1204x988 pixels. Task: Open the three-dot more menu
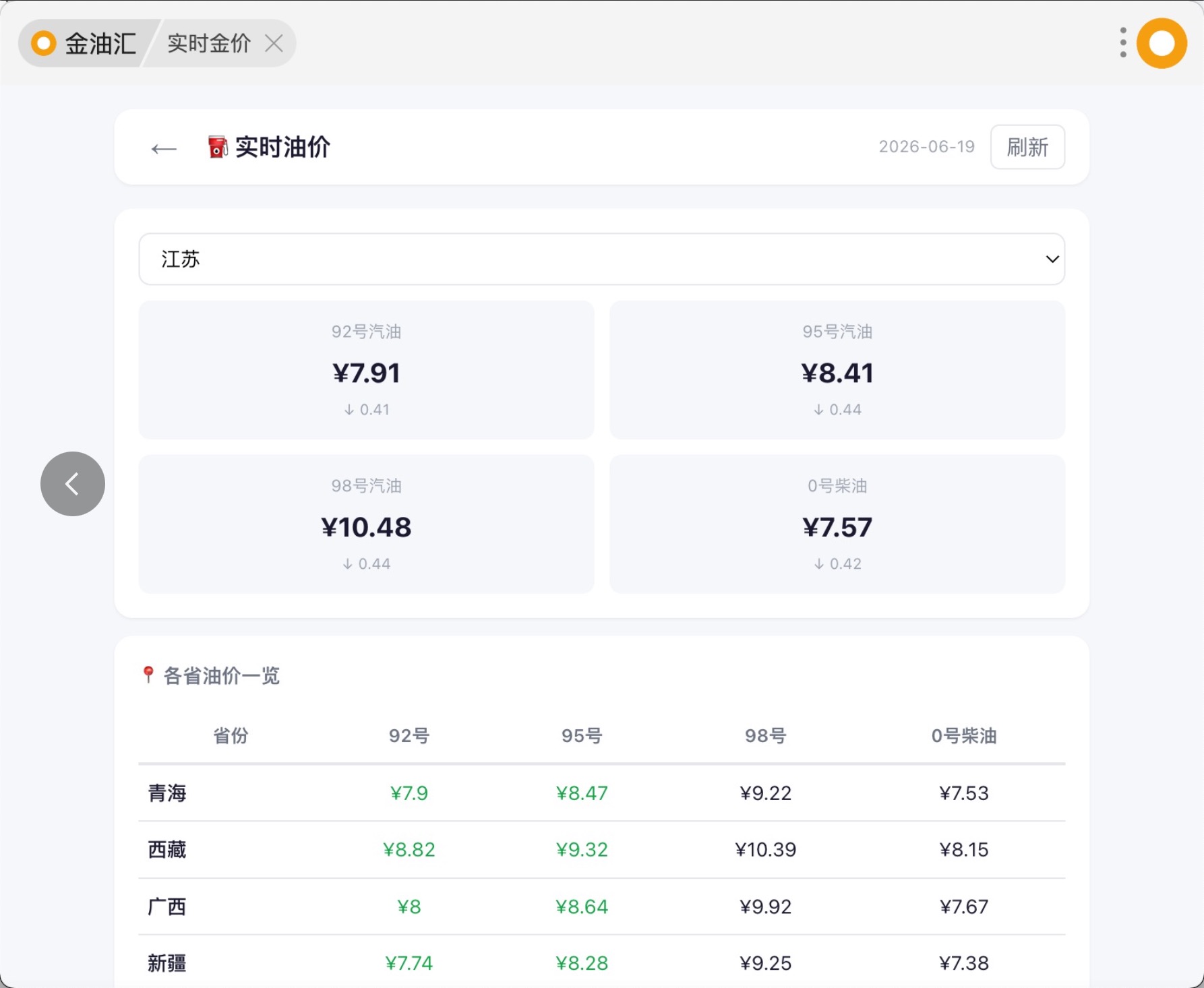pyautogui.click(x=1123, y=42)
